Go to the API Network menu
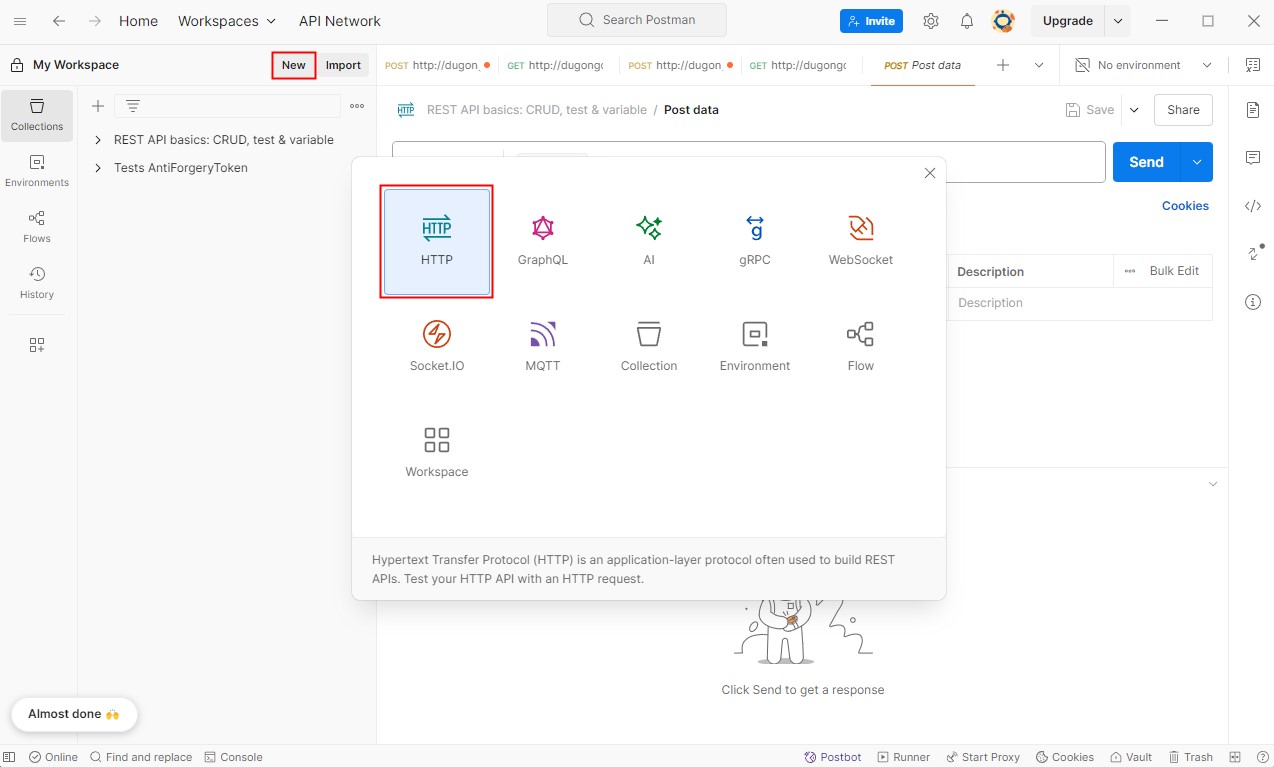The height and width of the screenshot is (767, 1274). click(340, 21)
